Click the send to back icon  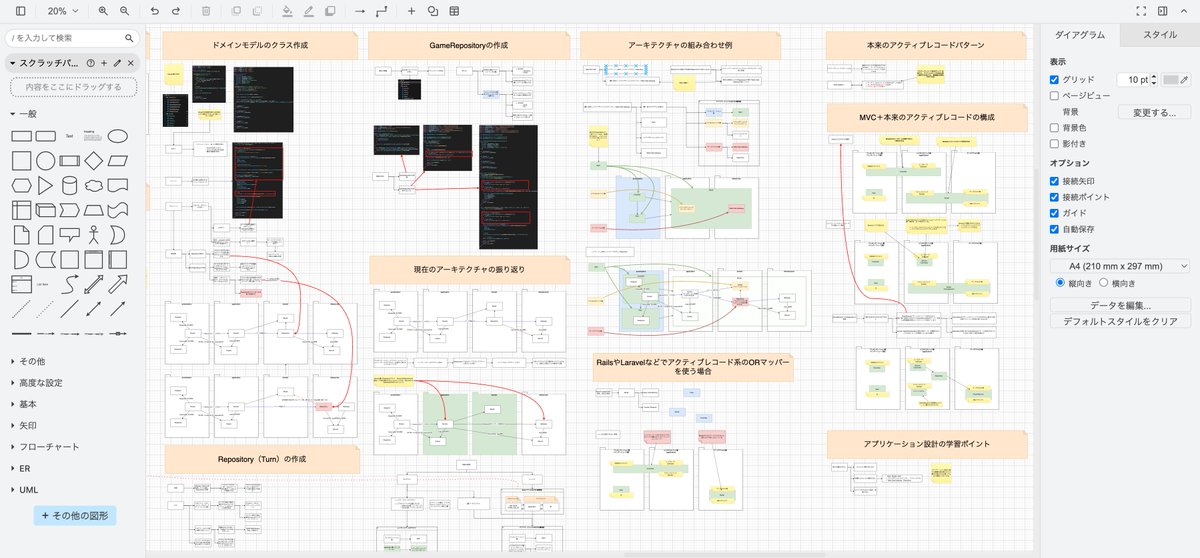(257, 11)
